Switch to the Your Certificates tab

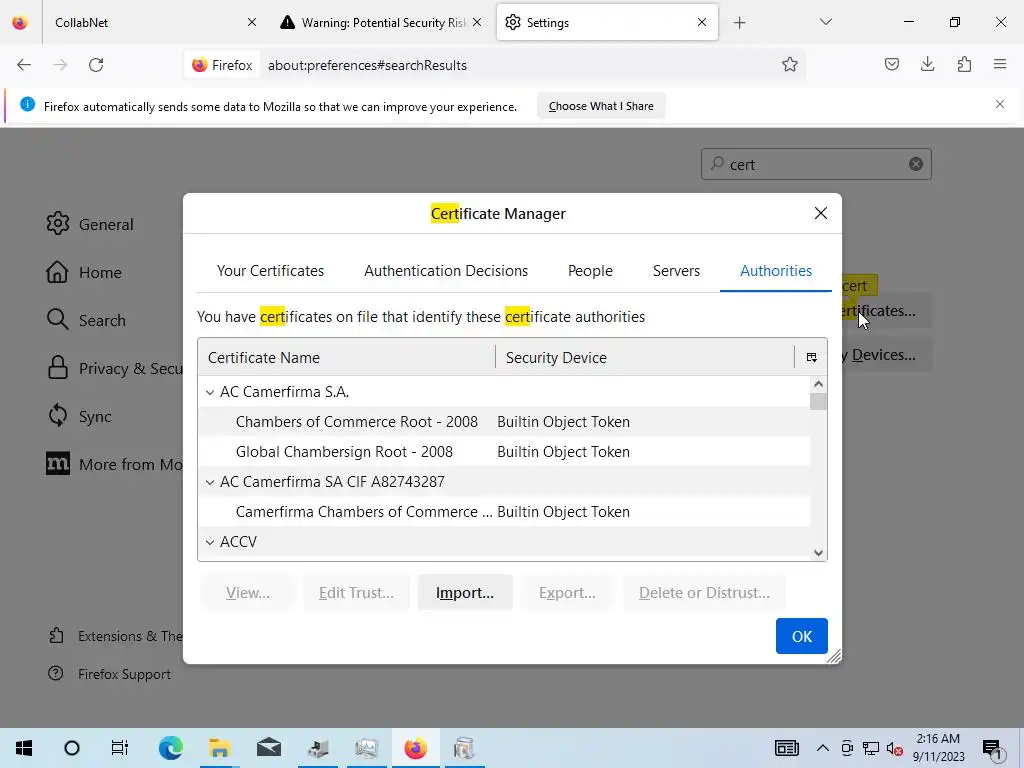point(270,270)
